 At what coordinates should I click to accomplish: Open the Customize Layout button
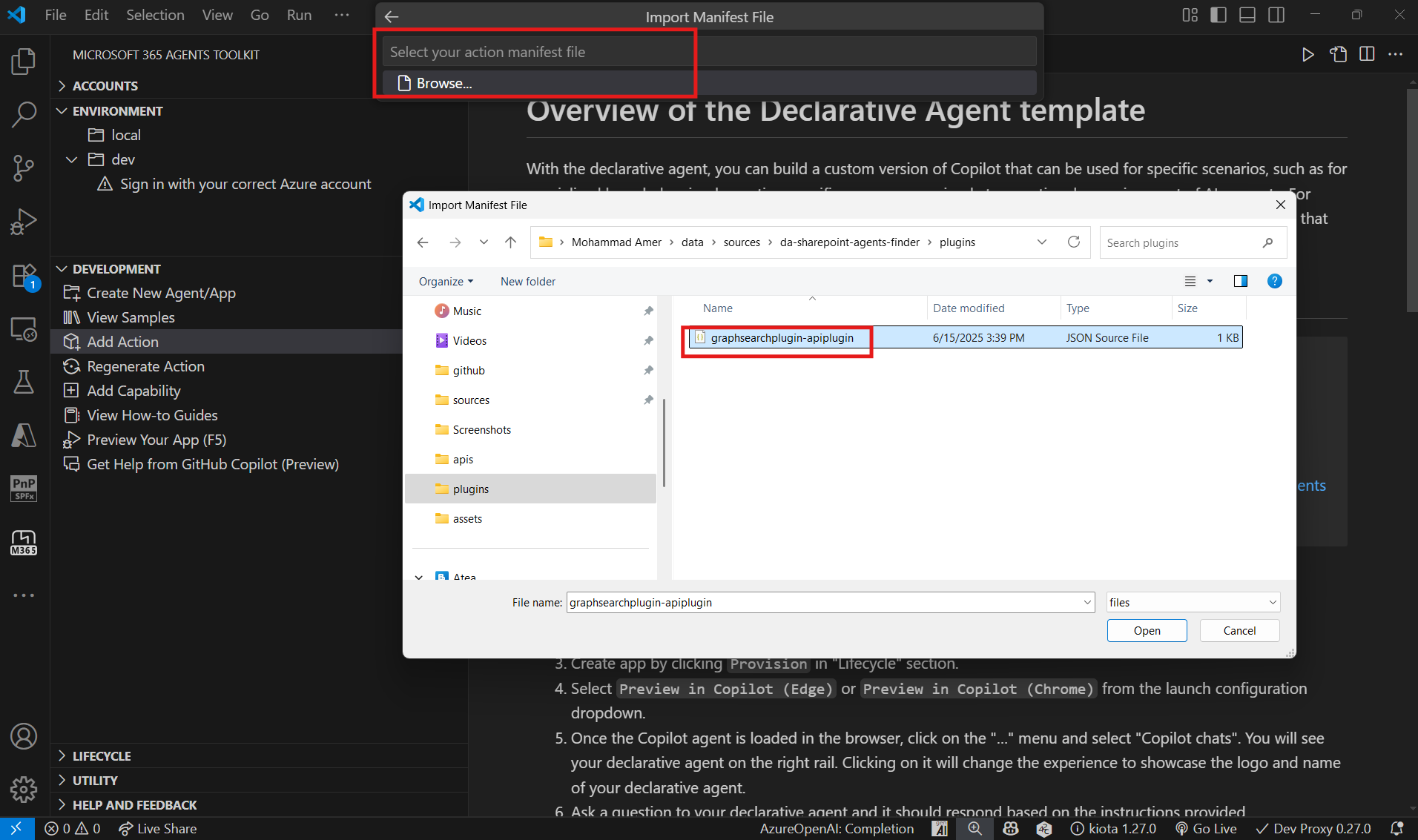click(x=1190, y=15)
